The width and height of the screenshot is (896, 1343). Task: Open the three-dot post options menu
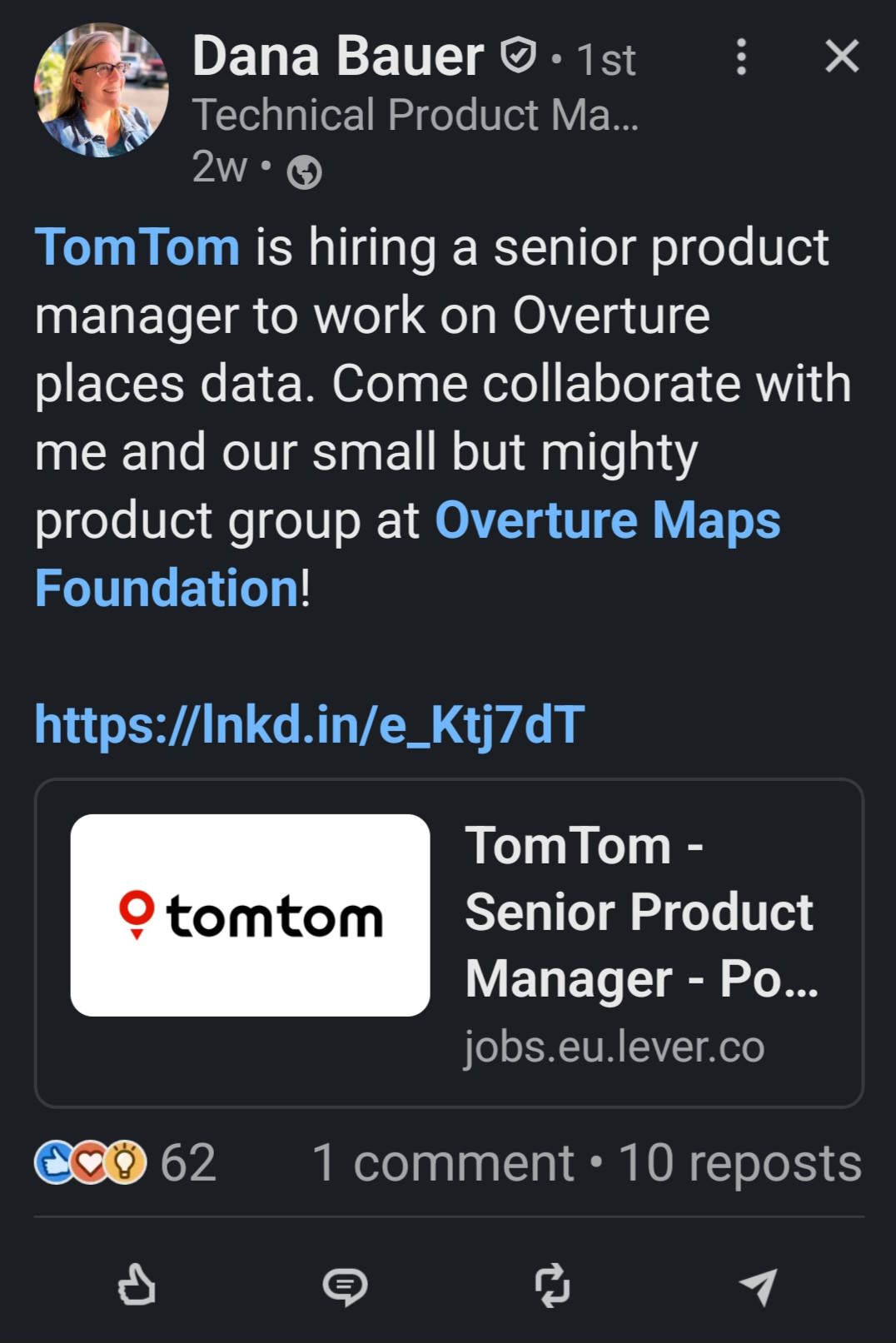(741, 57)
